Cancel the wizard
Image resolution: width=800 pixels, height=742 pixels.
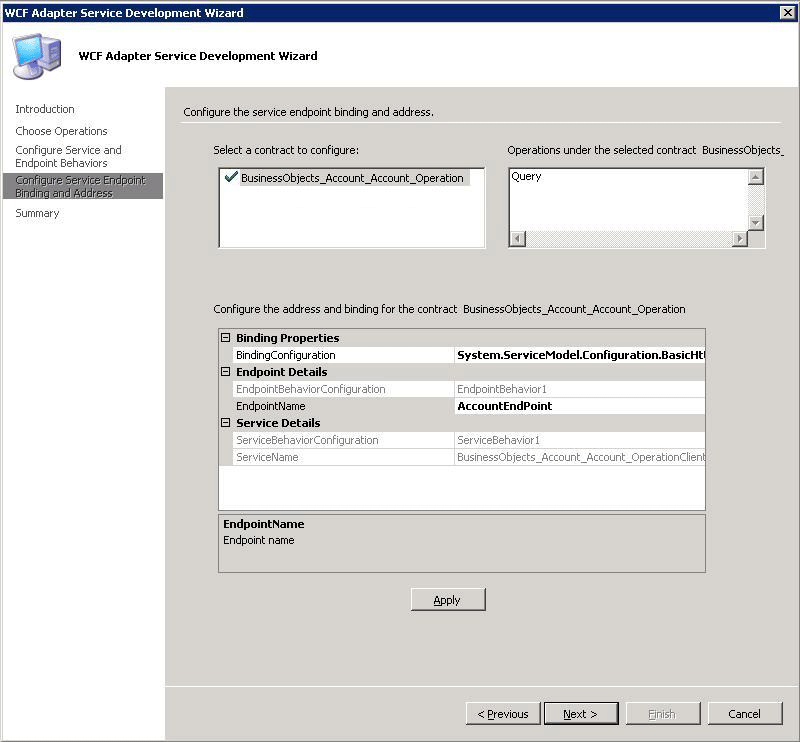(745, 714)
